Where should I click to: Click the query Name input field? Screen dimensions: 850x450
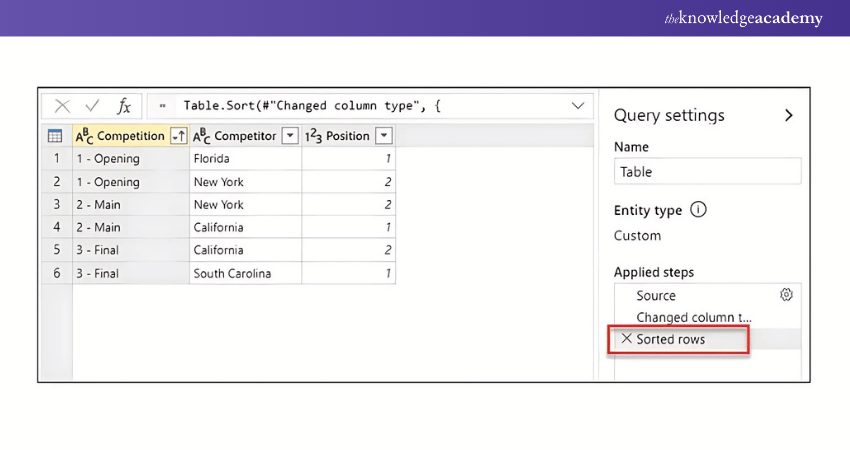(707, 172)
